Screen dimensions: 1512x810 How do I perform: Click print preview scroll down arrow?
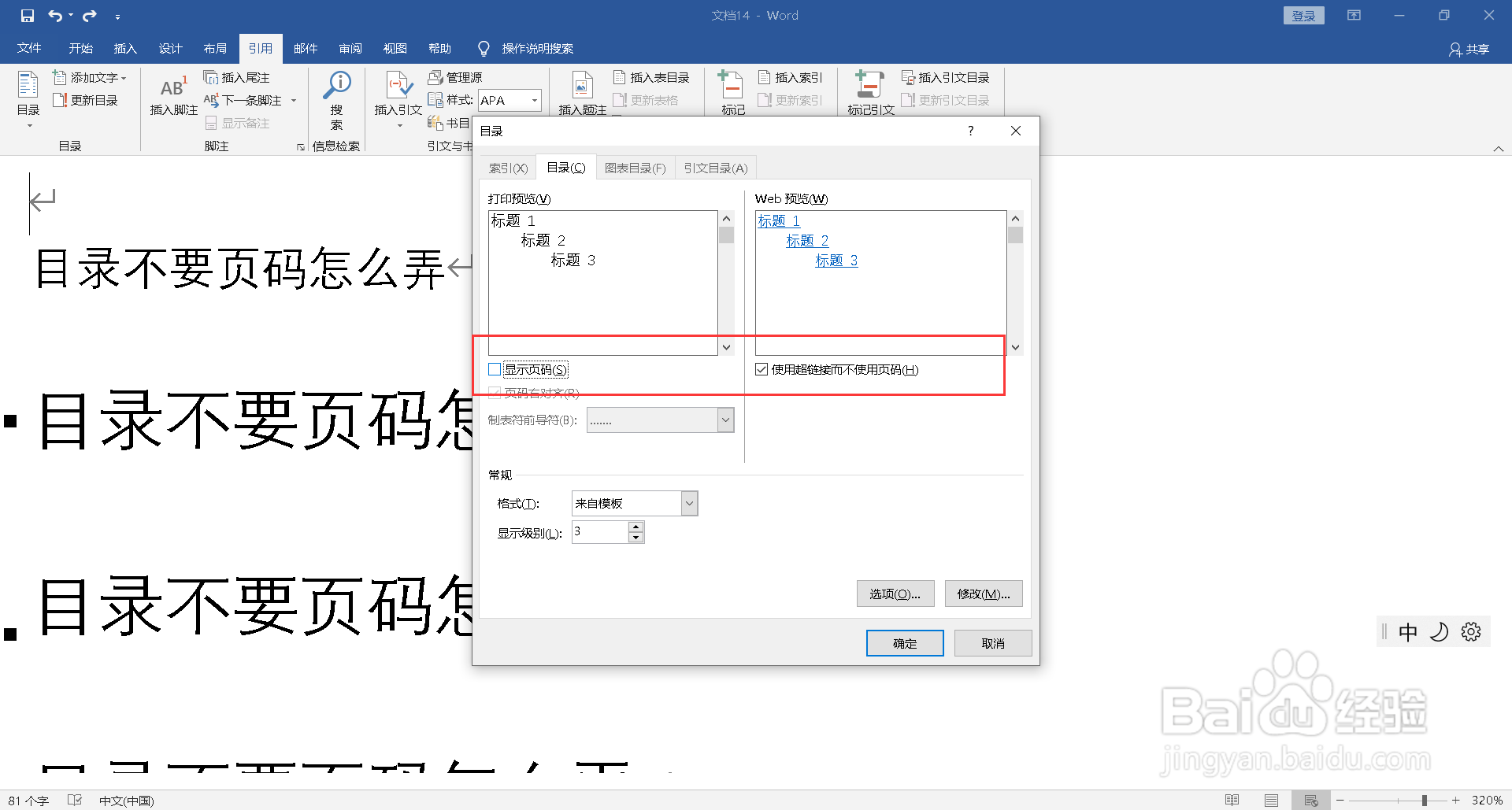[x=726, y=347]
